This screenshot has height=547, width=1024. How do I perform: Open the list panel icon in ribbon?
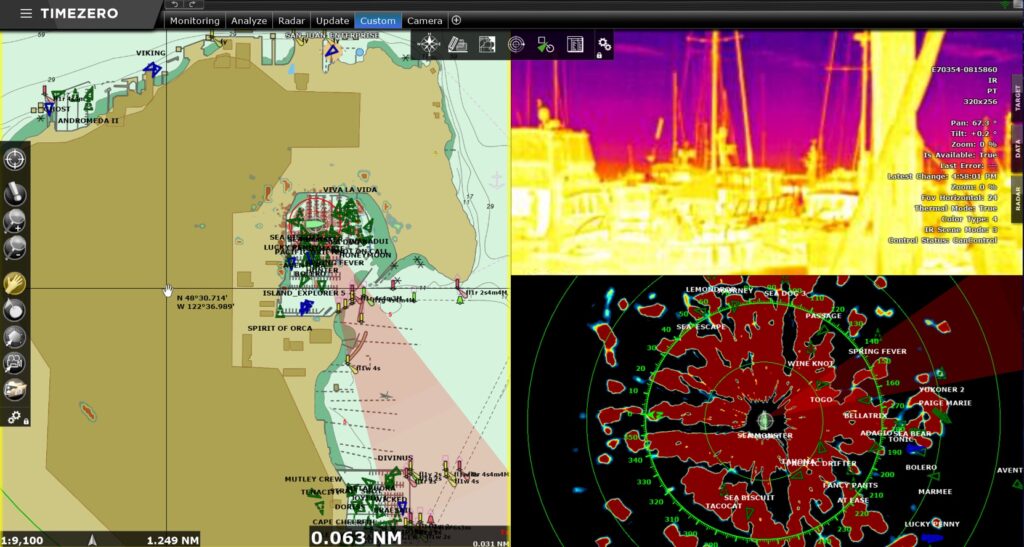point(575,44)
